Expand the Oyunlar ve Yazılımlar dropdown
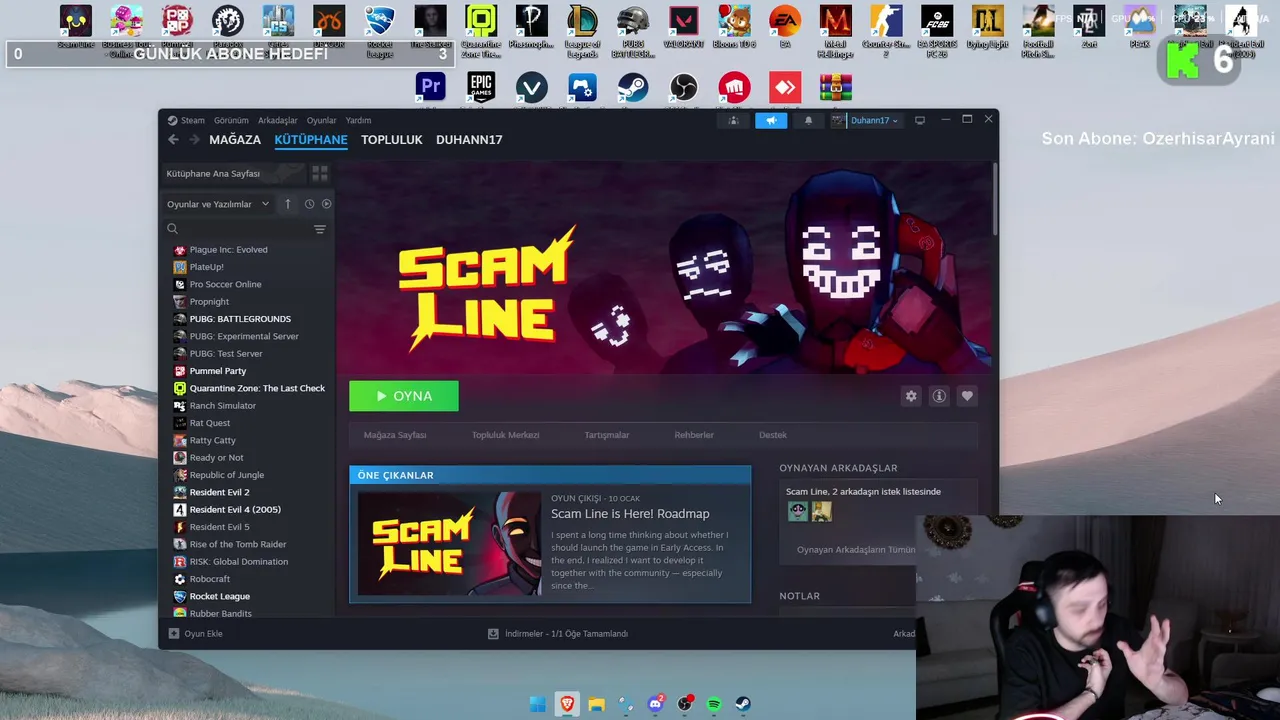Viewport: 1280px width, 720px height. [x=218, y=204]
